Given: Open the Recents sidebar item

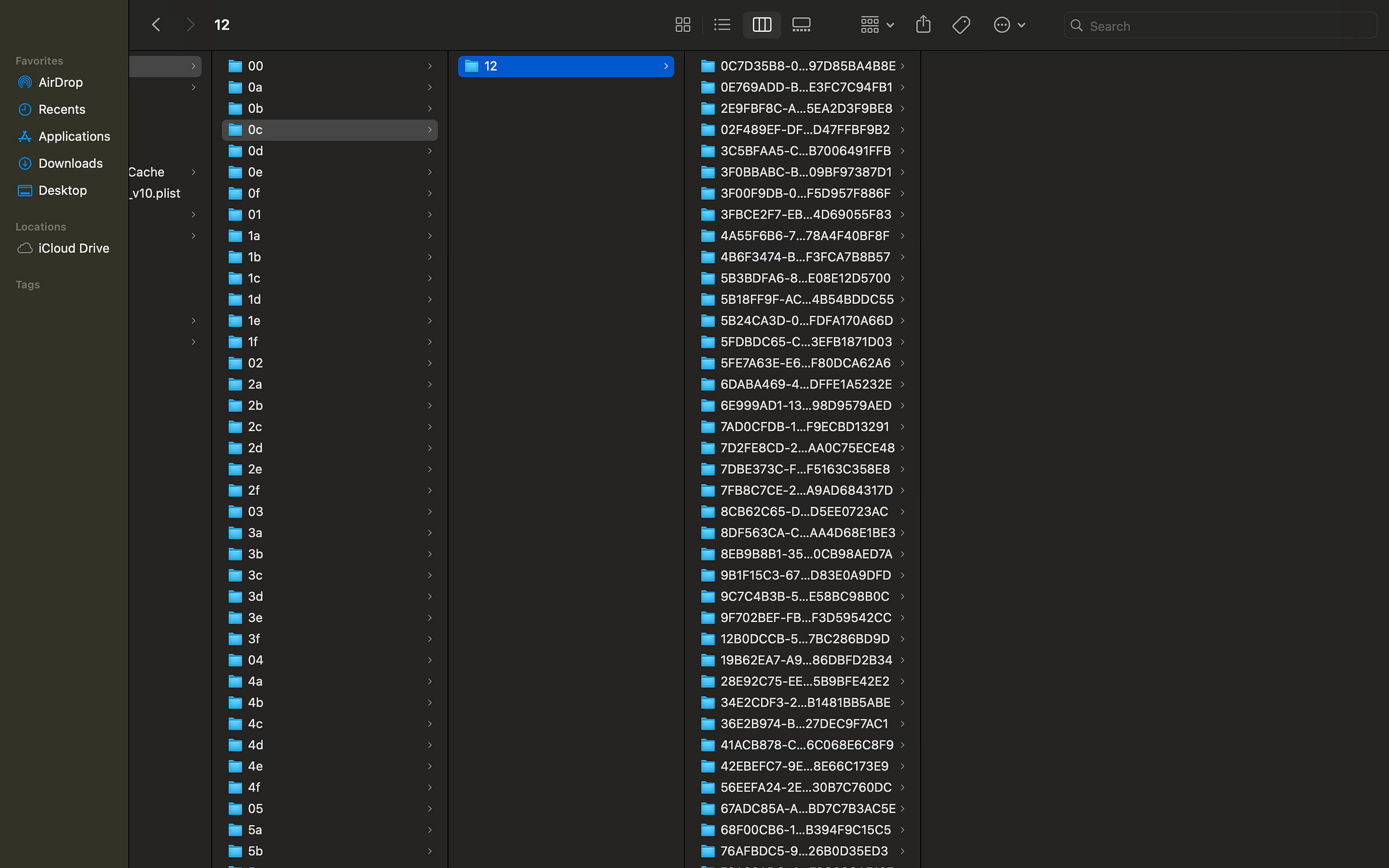Looking at the screenshot, I should [x=61, y=109].
